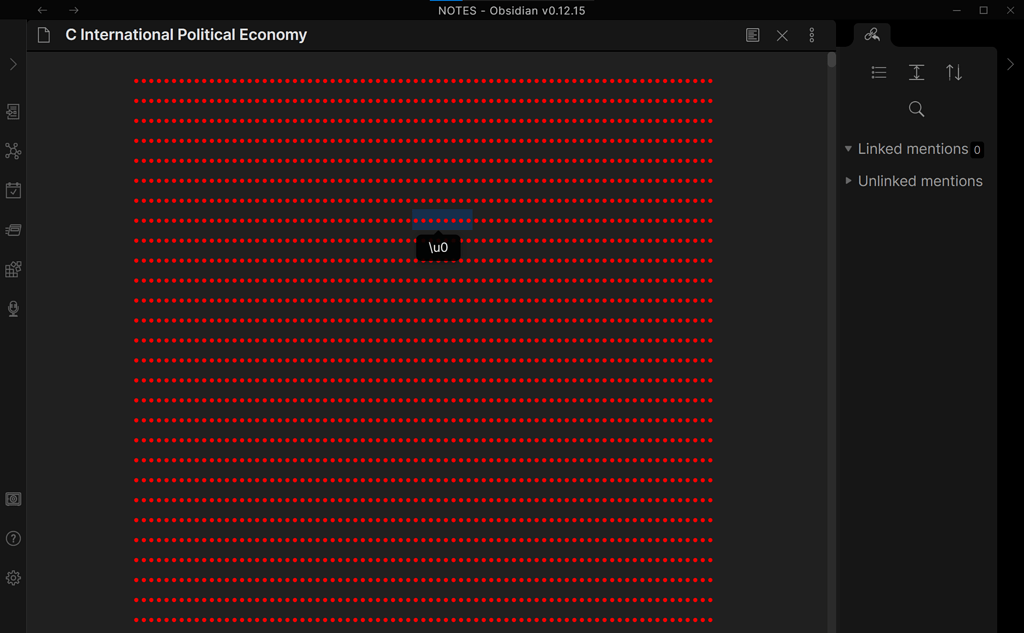Expand the Unlinked mentions section
1024x633 pixels.
pyautogui.click(x=848, y=181)
